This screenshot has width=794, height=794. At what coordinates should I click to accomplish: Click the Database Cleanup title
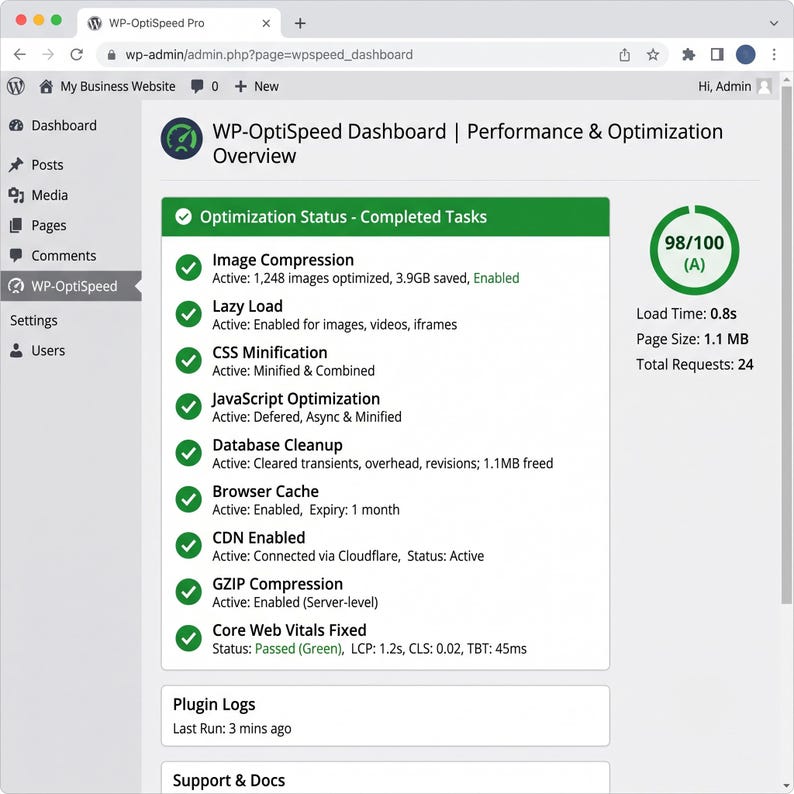277,445
